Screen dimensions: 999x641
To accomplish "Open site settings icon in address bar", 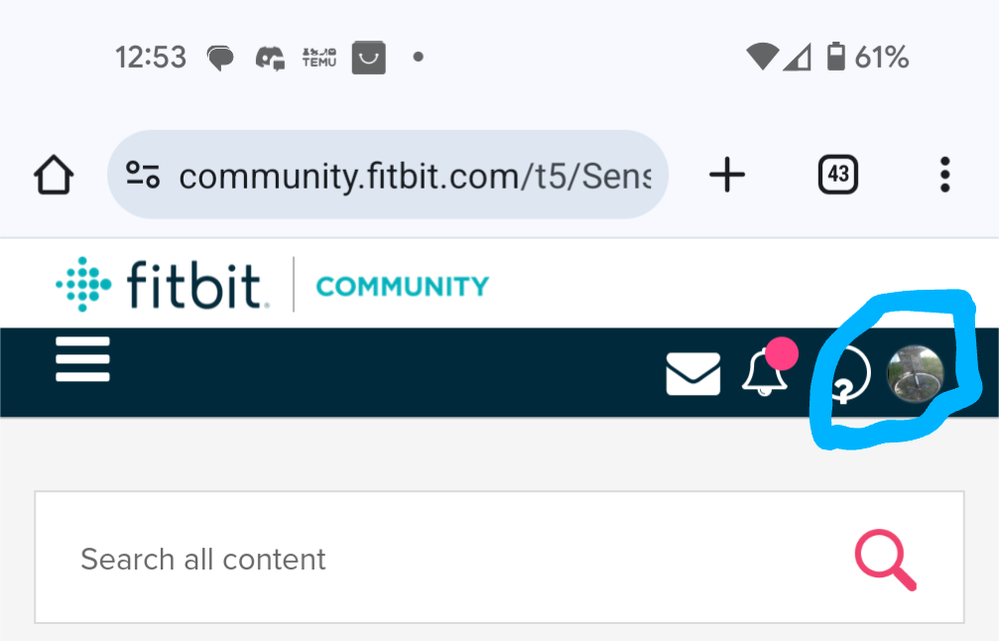I will tap(143, 175).
